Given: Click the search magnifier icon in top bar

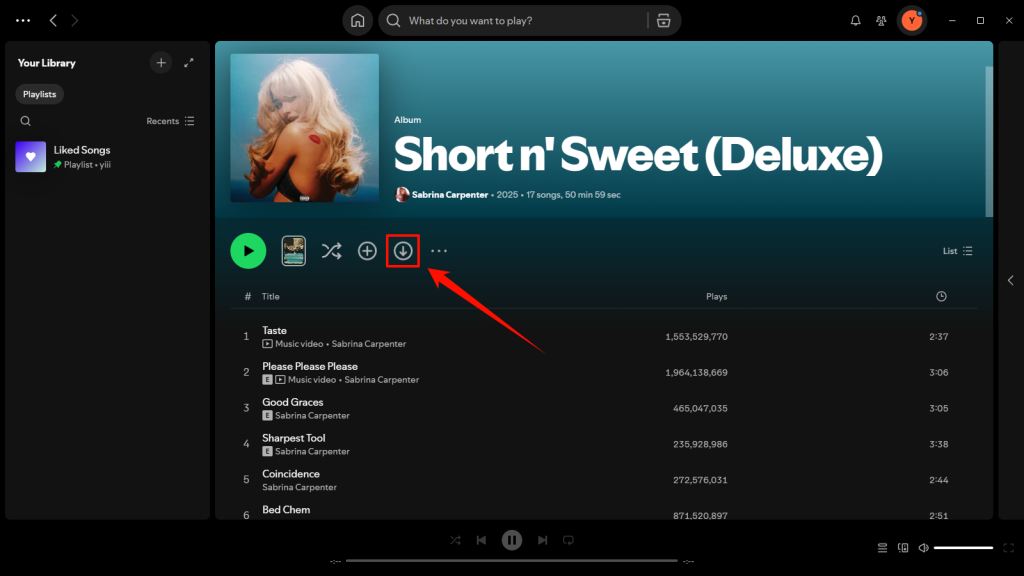Looking at the screenshot, I should (x=393, y=21).
